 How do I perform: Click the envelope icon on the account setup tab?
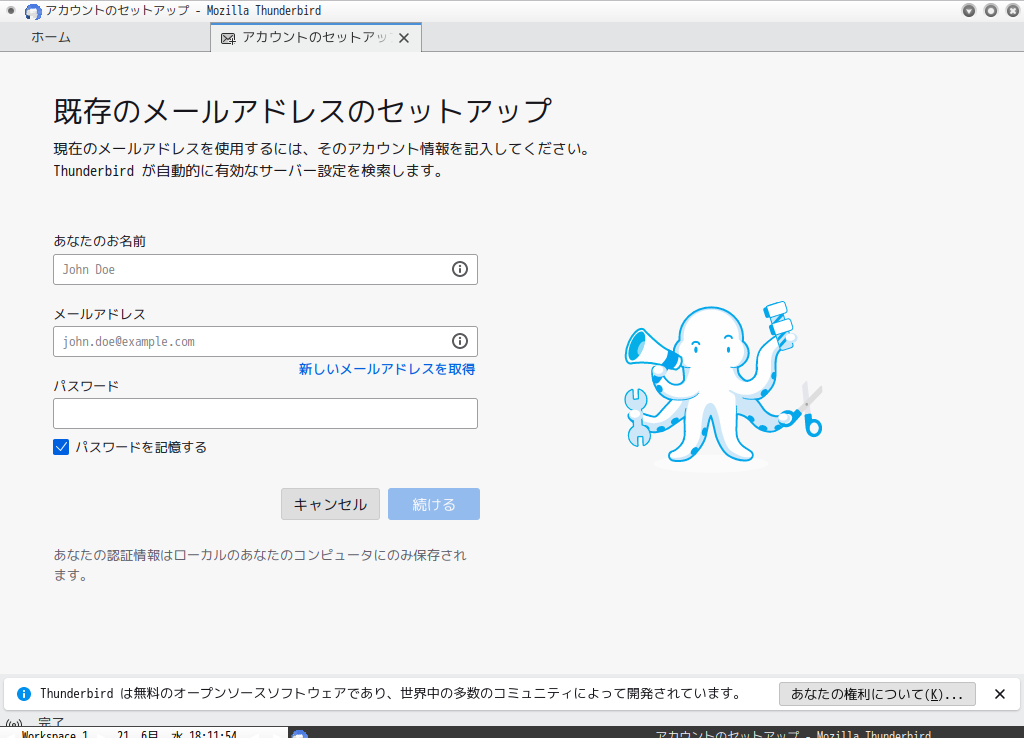pyautogui.click(x=228, y=39)
